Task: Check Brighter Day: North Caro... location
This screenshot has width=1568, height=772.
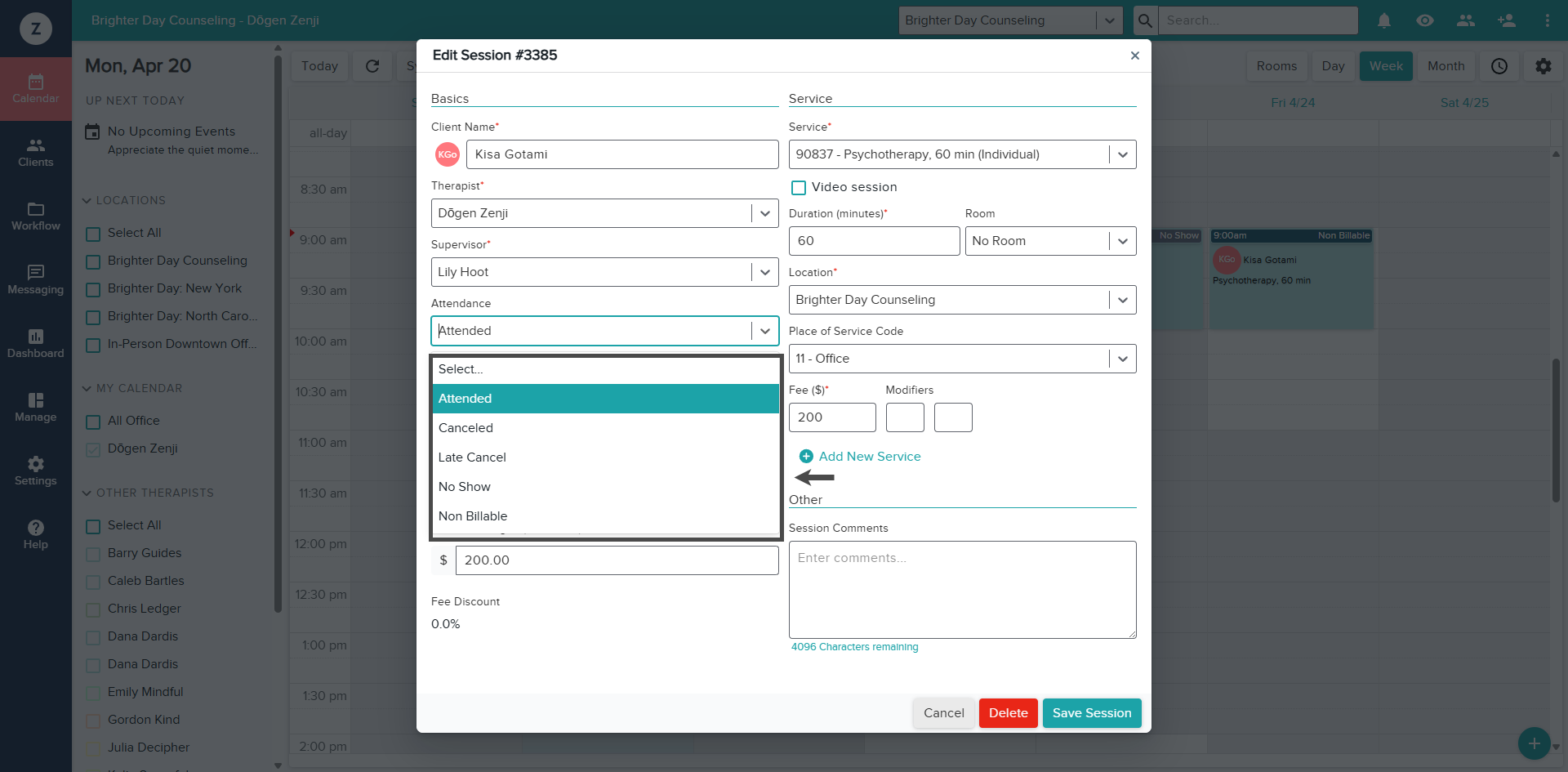Action: click(93, 318)
